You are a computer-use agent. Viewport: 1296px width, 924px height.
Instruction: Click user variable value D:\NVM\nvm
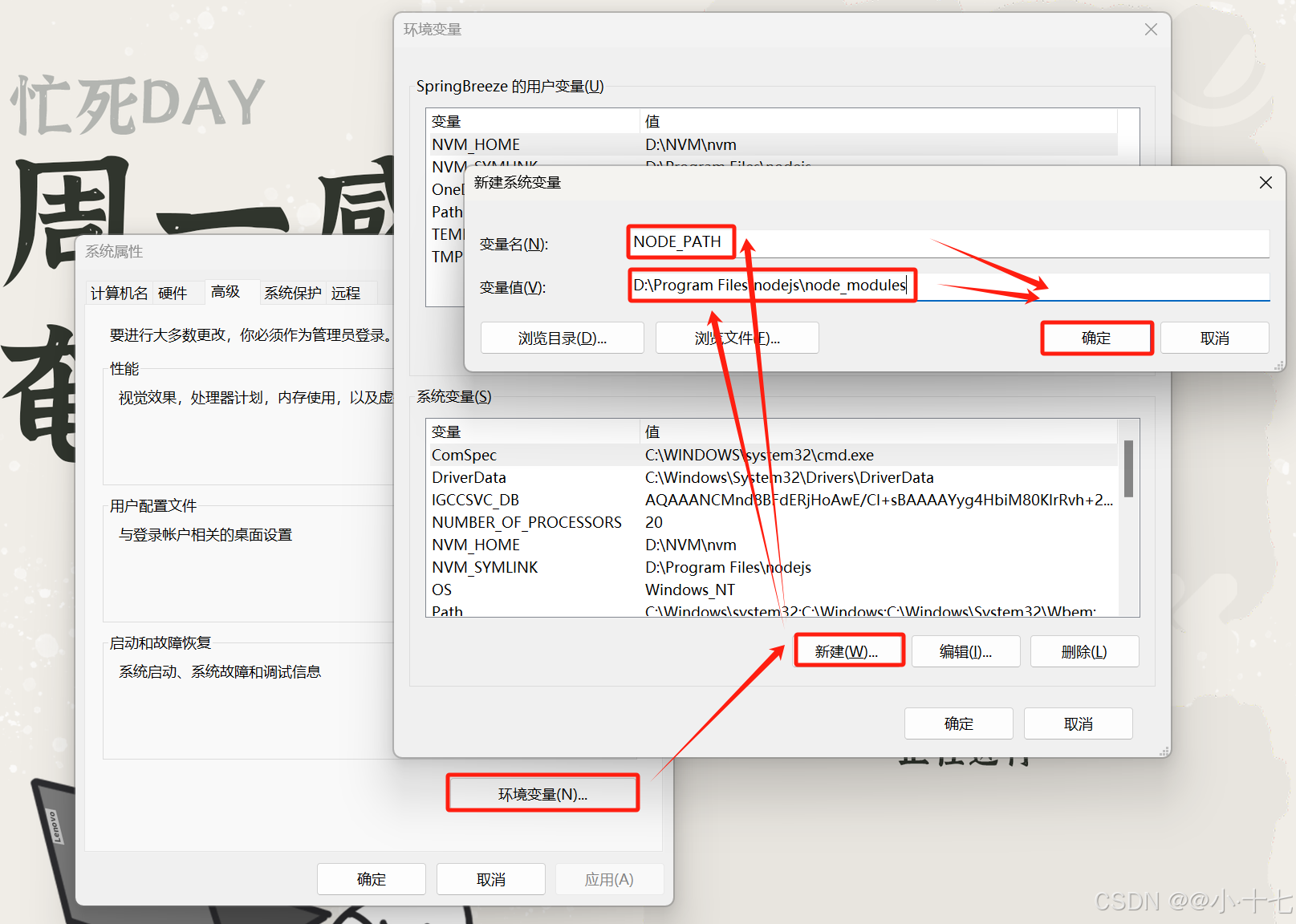tap(690, 144)
